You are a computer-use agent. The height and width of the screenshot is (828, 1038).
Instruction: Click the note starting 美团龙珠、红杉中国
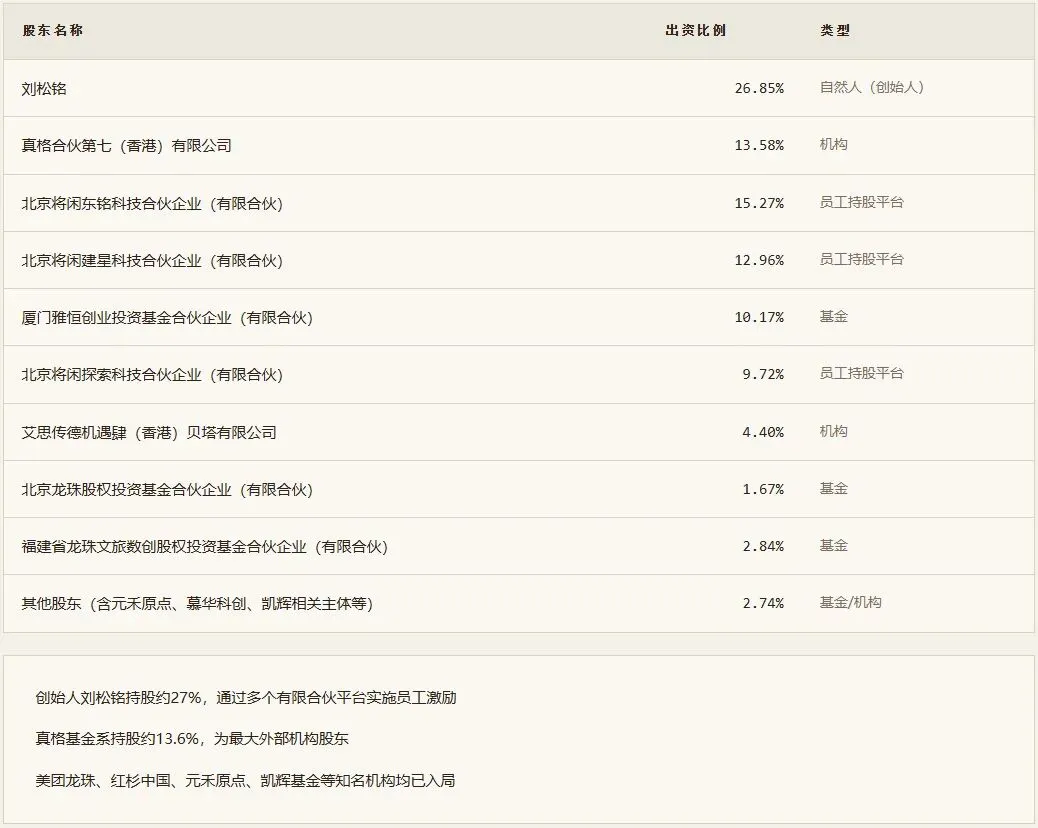[246, 780]
